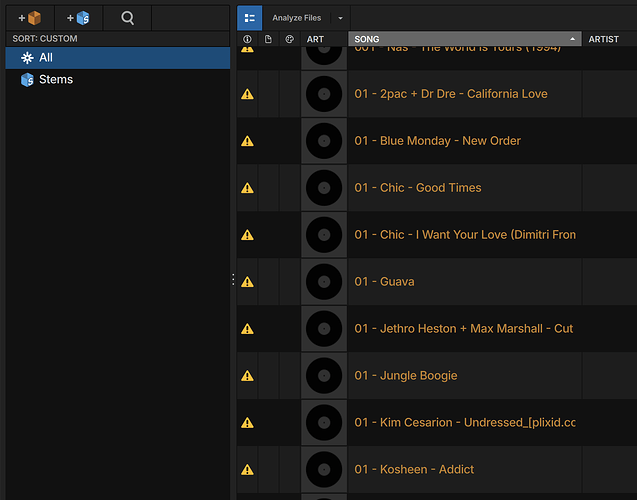Click warning icon for Blue Monday
The height and width of the screenshot is (500, 637).
247,141
